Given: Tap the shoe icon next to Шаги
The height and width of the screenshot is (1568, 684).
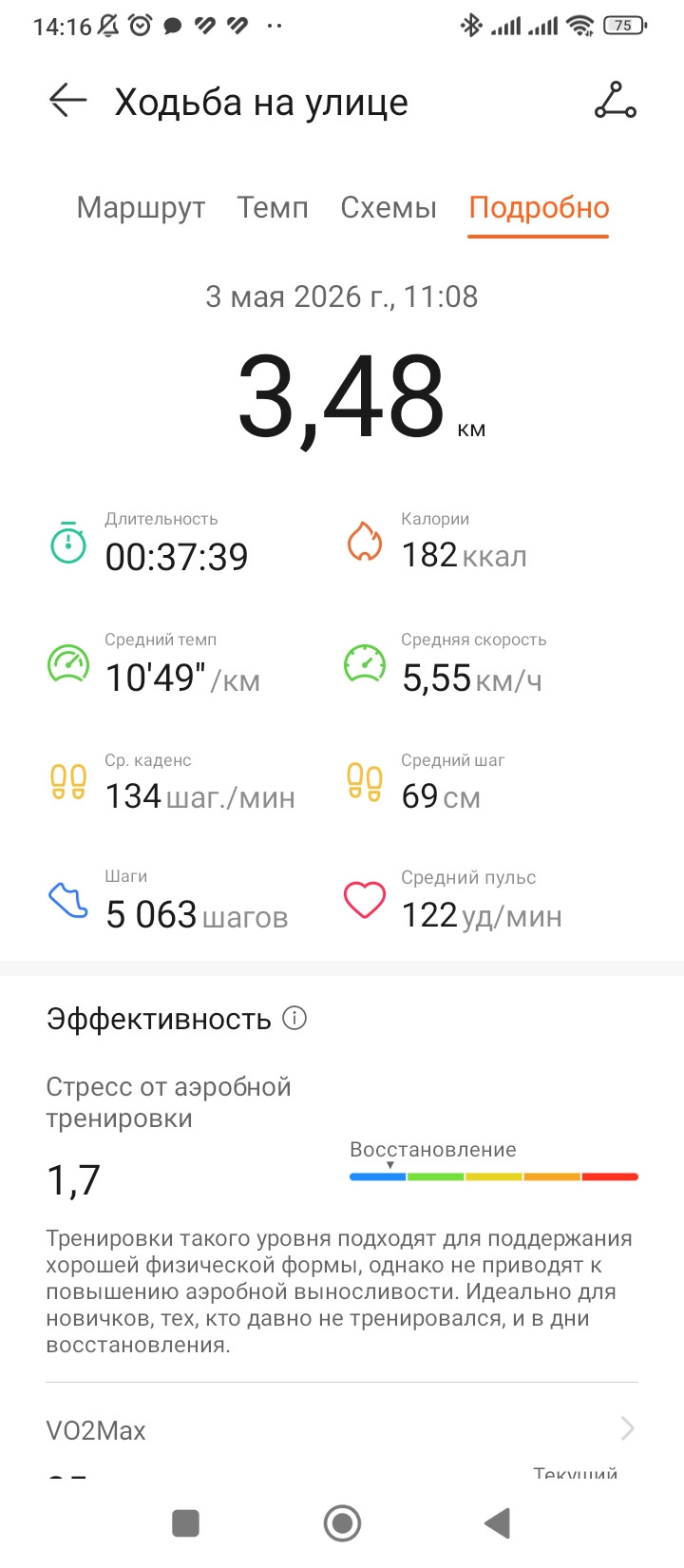Looking at the screenshot, I should pyautogui.click(x=68, y=900).
